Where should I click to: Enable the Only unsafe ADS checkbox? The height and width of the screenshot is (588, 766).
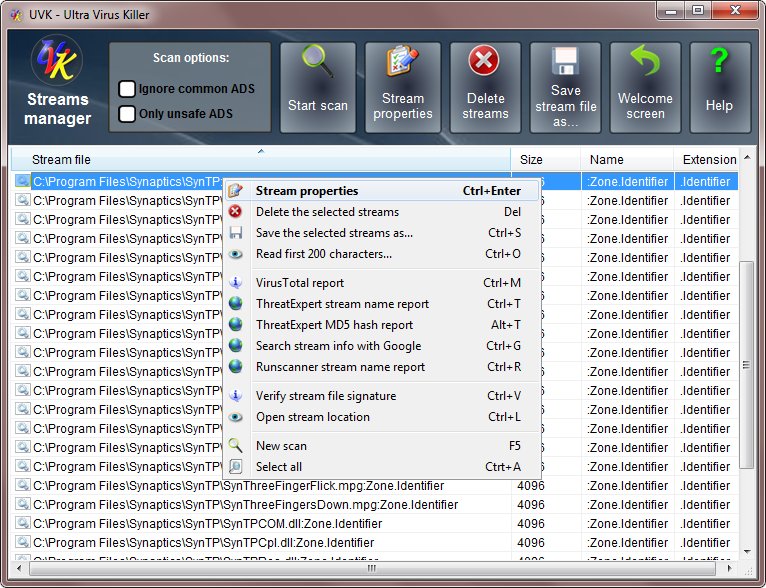pos(127,114)
